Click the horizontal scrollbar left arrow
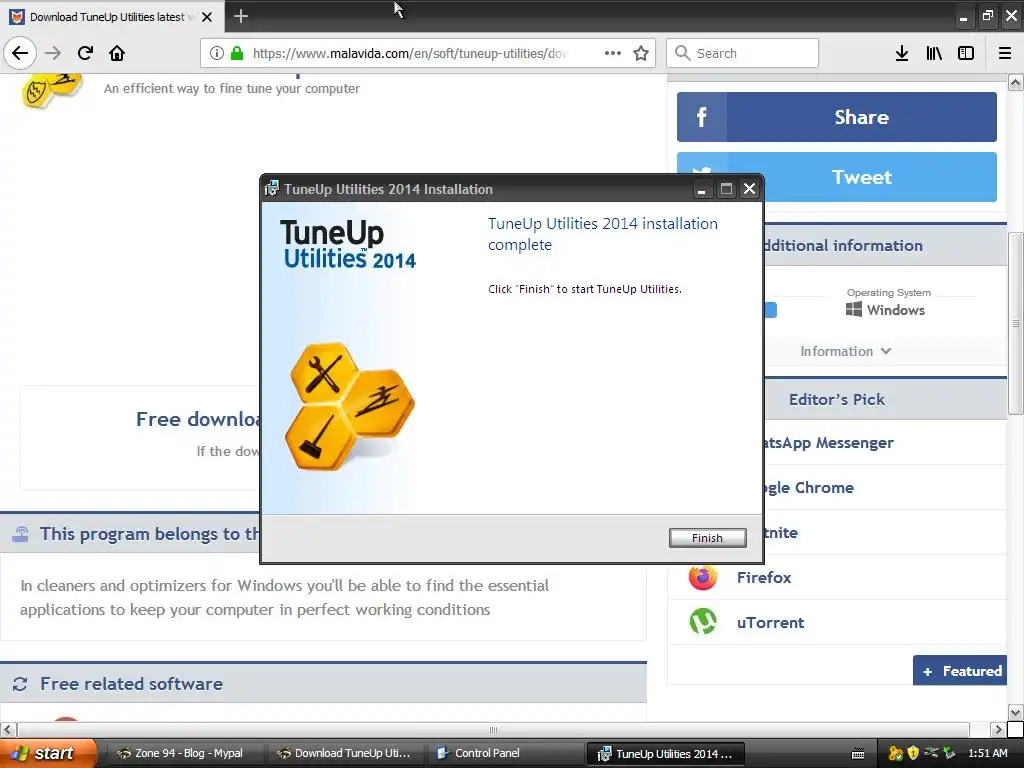 point(8,729)
